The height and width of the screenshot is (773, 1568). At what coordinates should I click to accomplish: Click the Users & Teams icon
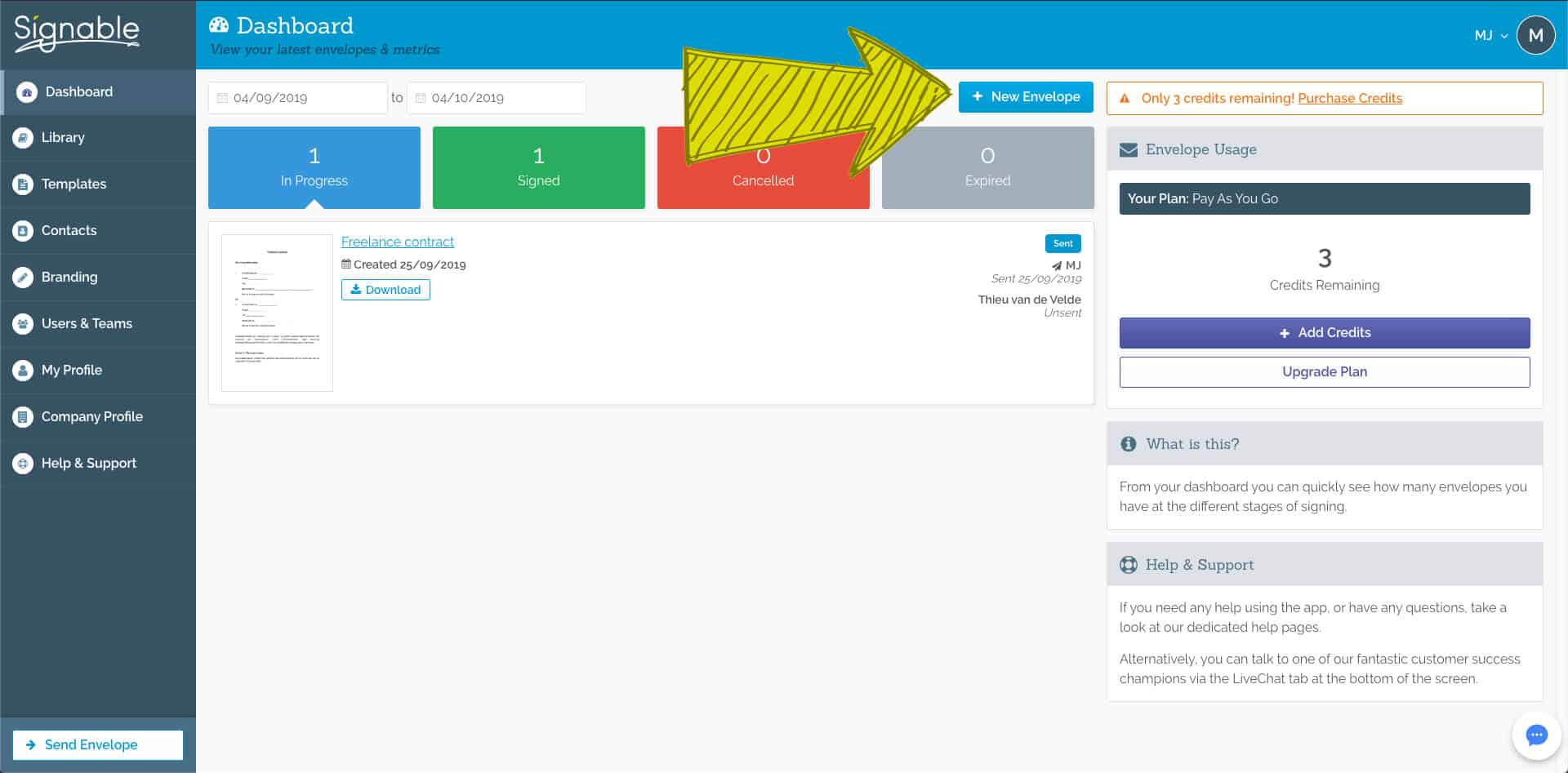coord(23,324)
